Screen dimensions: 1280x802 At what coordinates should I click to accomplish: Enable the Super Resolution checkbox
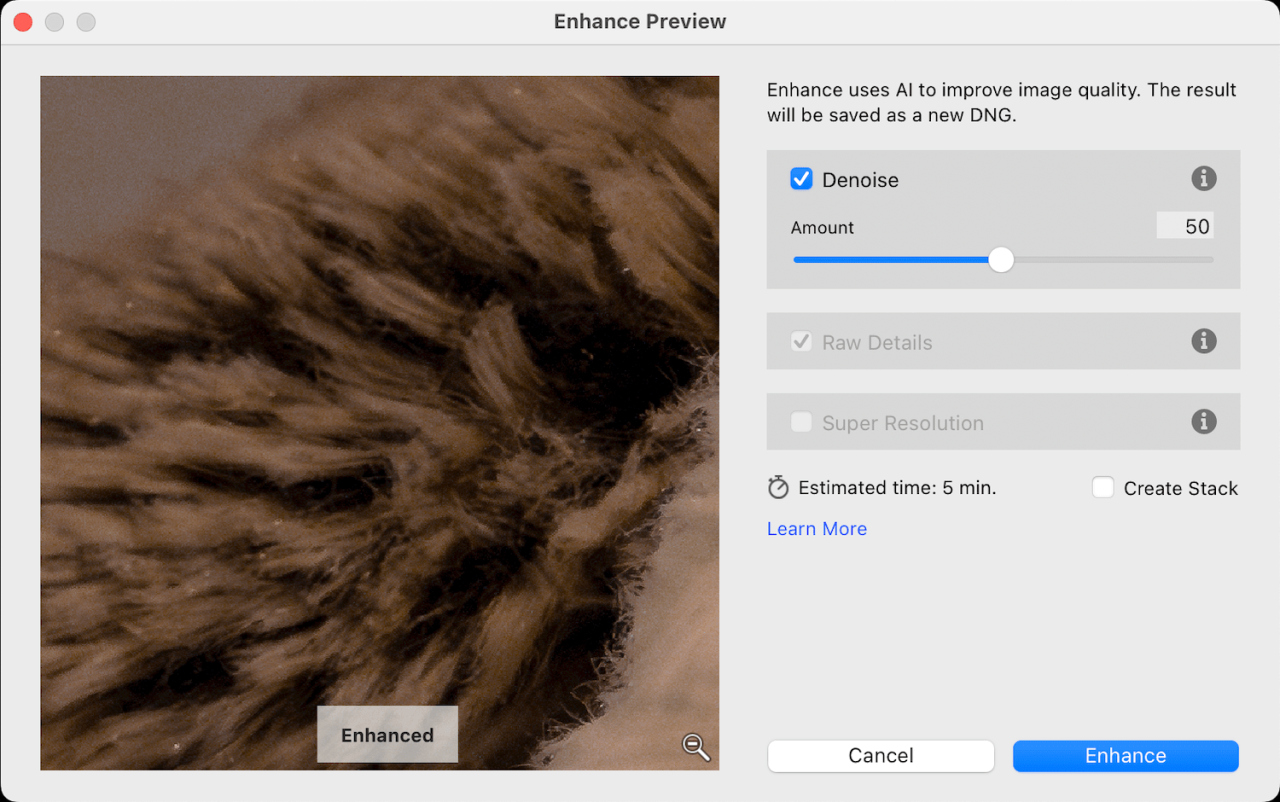(801, 423)
